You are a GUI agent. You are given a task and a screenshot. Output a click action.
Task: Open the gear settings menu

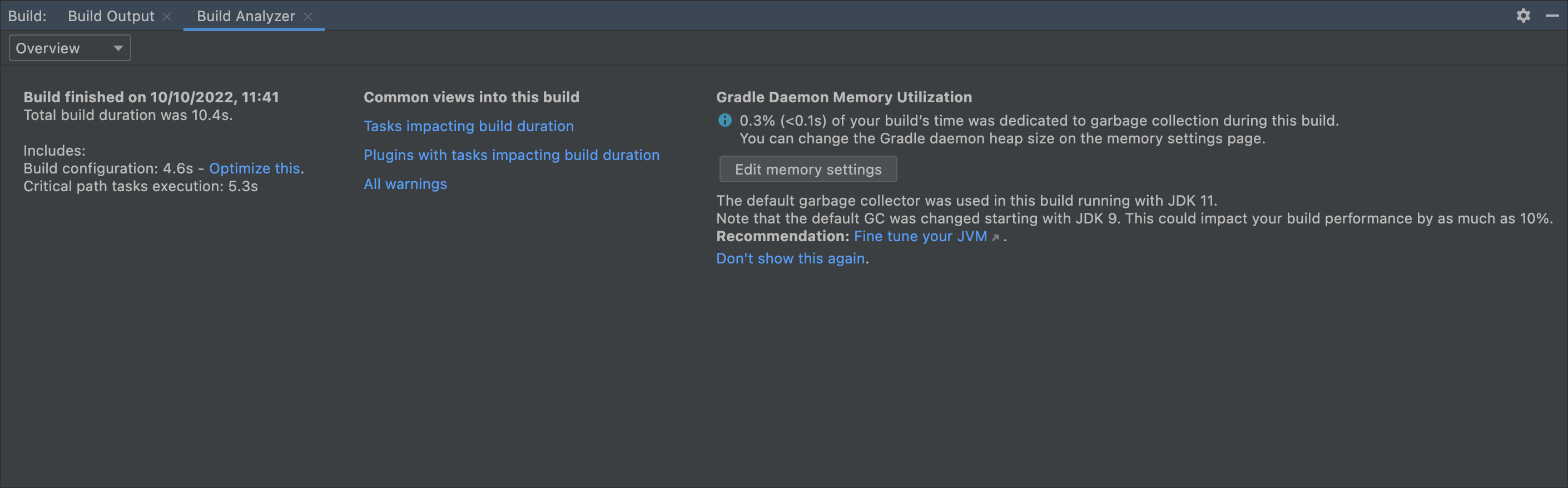point(1523,16)
